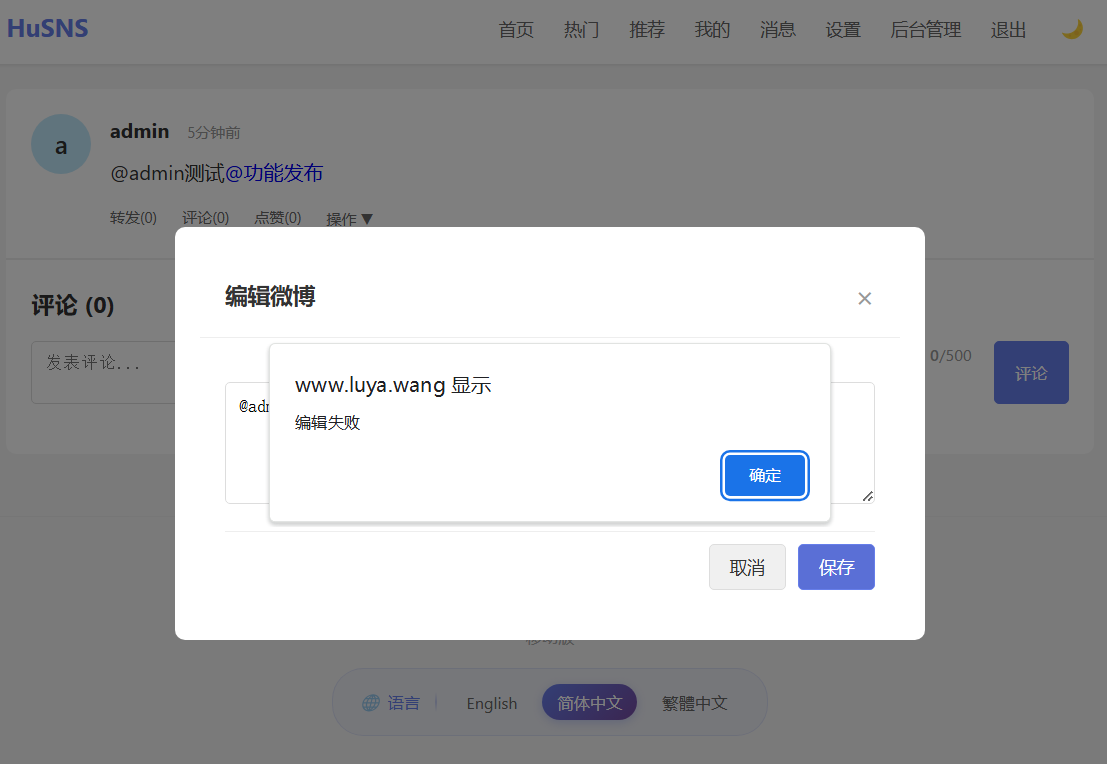Go to 热门 page
Image resolution: width=1107 pixels, height=764 pixels.
pos(581,30)
